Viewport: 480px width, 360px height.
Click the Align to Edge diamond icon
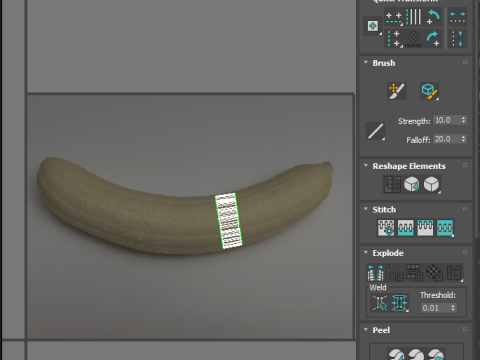pyautogui.click(x=413, y=38)
